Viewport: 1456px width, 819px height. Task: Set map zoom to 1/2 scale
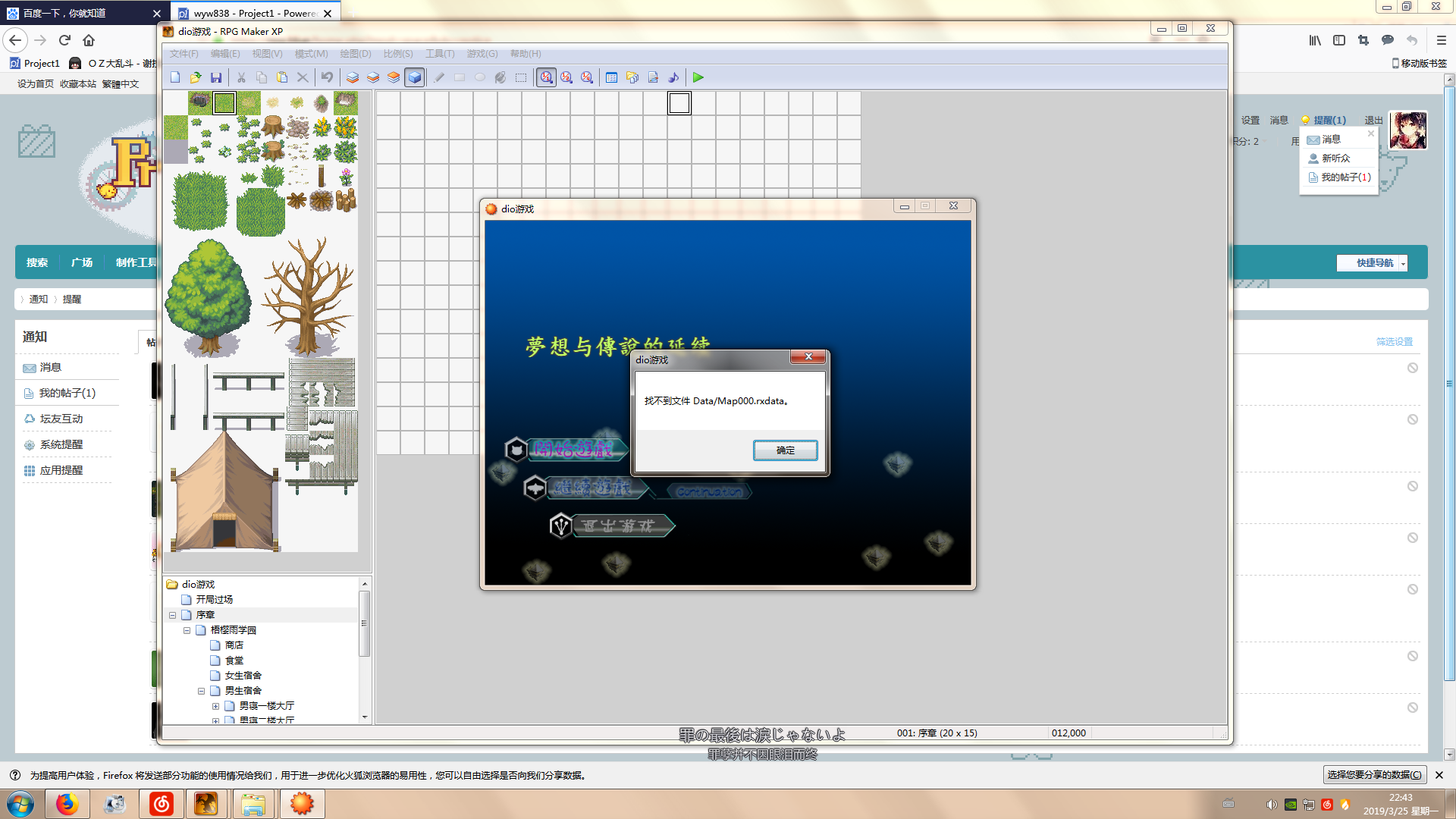point(566,77)
